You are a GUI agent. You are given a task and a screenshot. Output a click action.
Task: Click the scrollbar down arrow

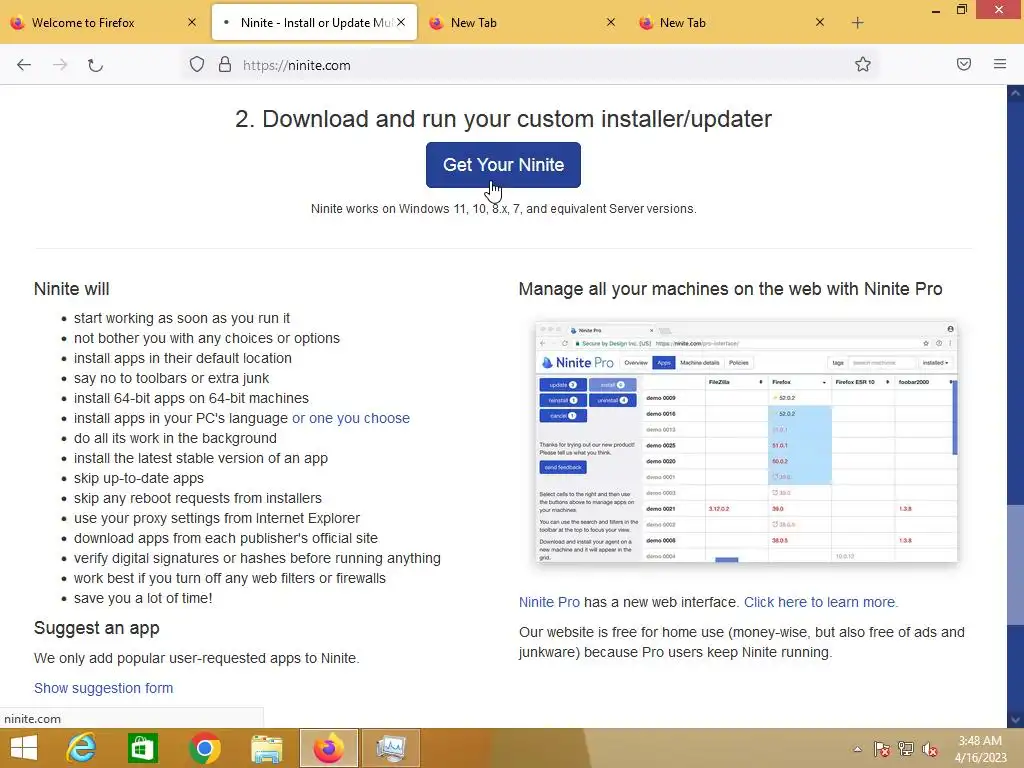pos(1015,720)
